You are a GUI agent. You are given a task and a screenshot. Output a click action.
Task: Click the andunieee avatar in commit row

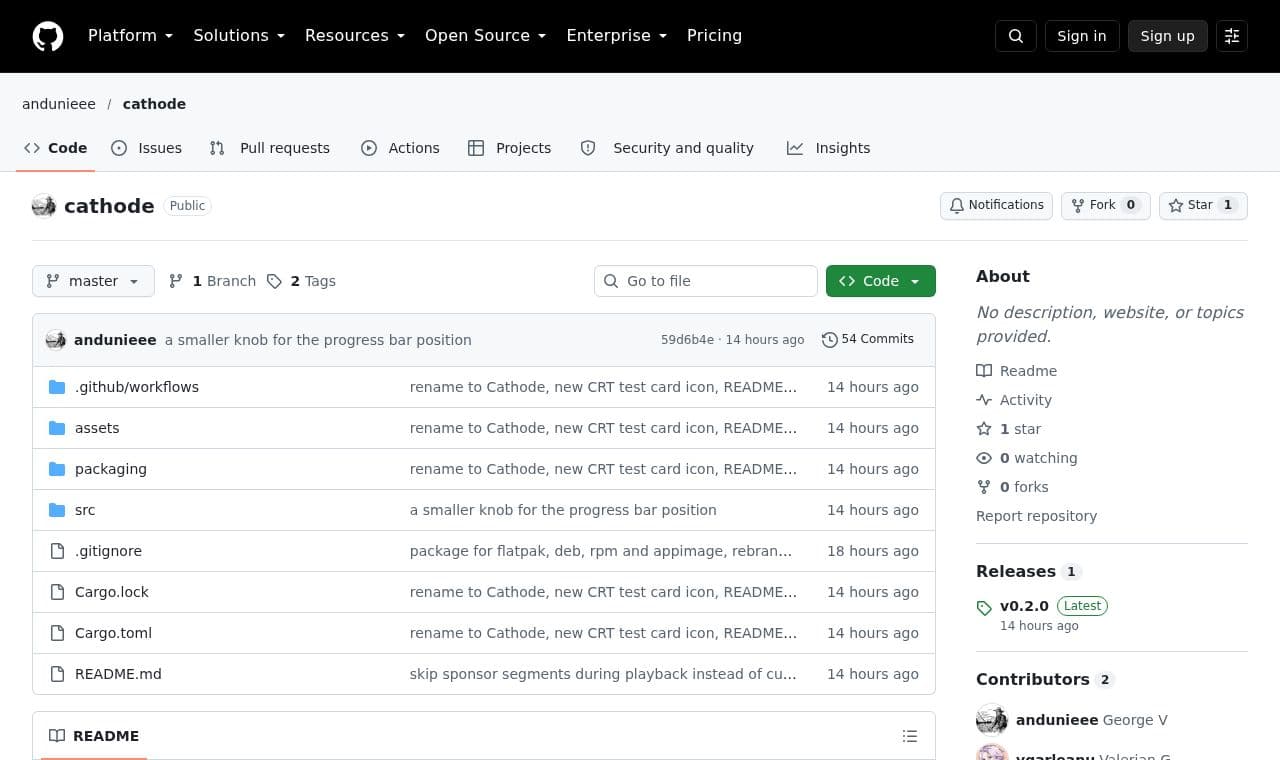[x=56, y=340]
